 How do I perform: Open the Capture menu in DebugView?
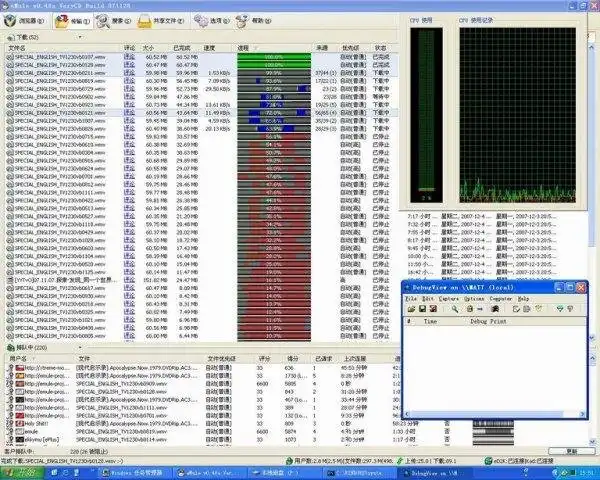[448, 299]
